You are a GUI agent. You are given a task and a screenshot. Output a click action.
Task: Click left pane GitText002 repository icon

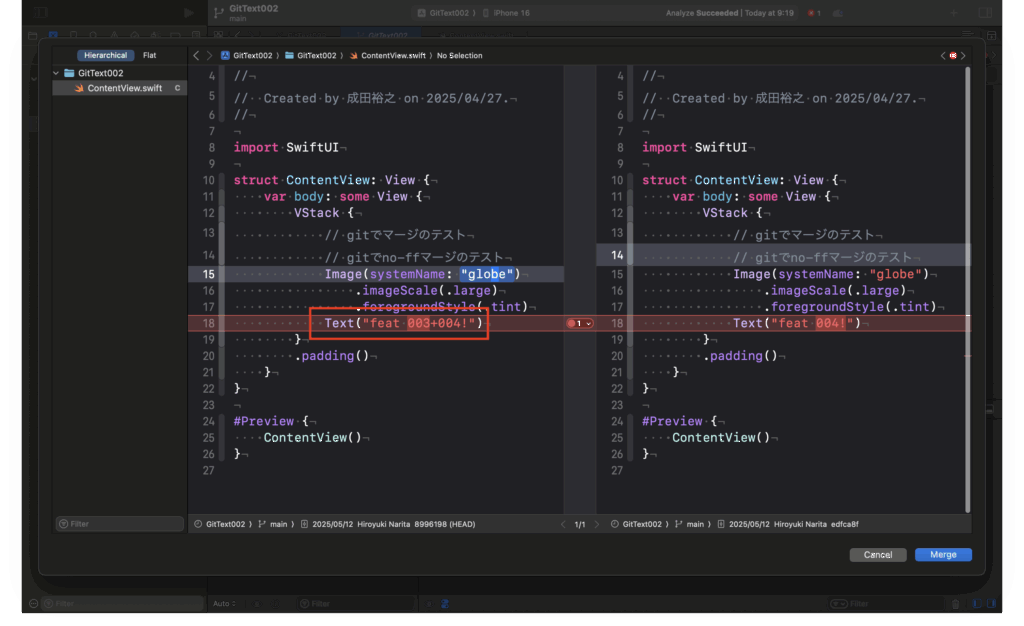[x=198, y=524]
